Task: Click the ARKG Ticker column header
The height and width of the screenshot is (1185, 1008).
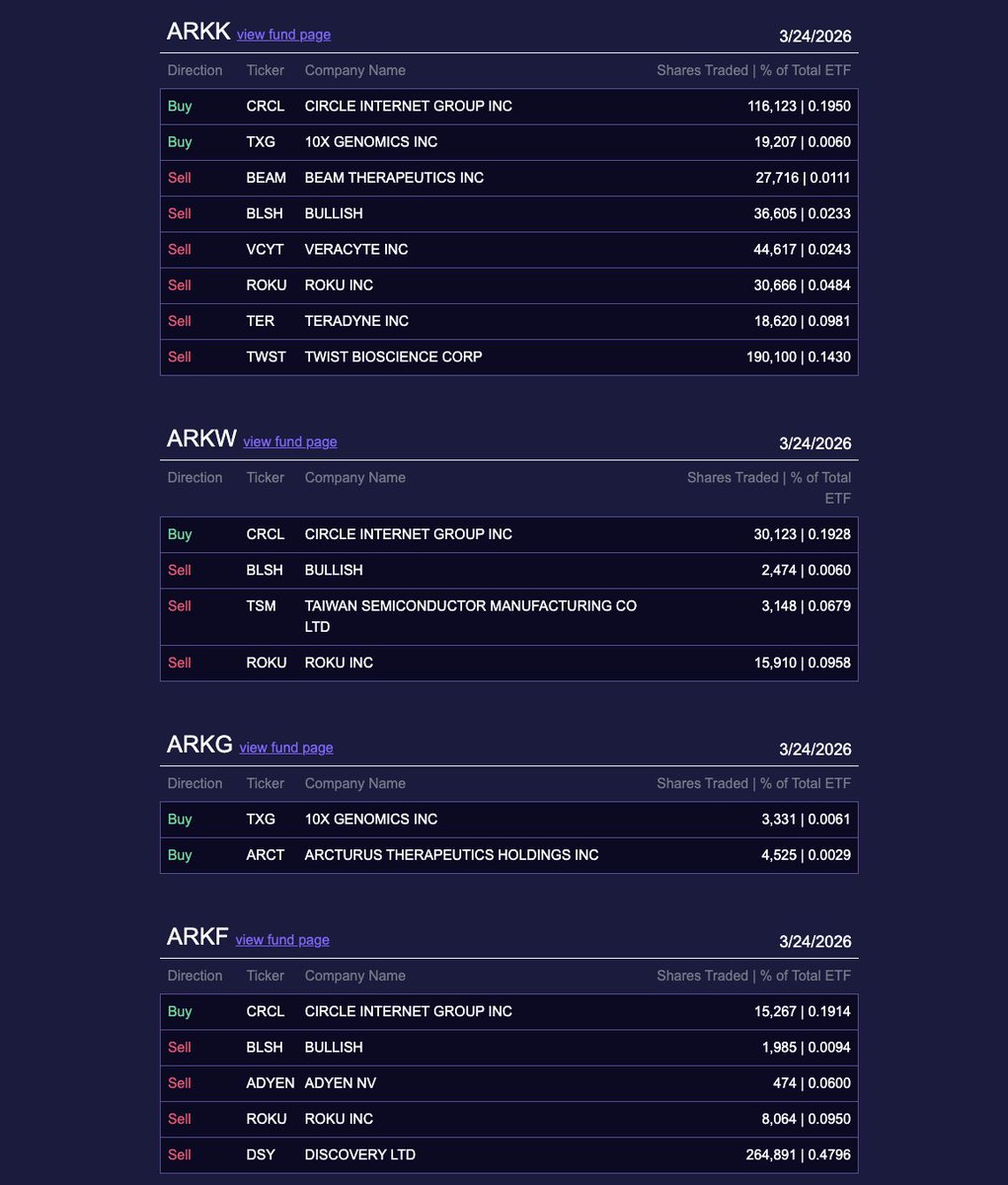Action: [265, 784]
